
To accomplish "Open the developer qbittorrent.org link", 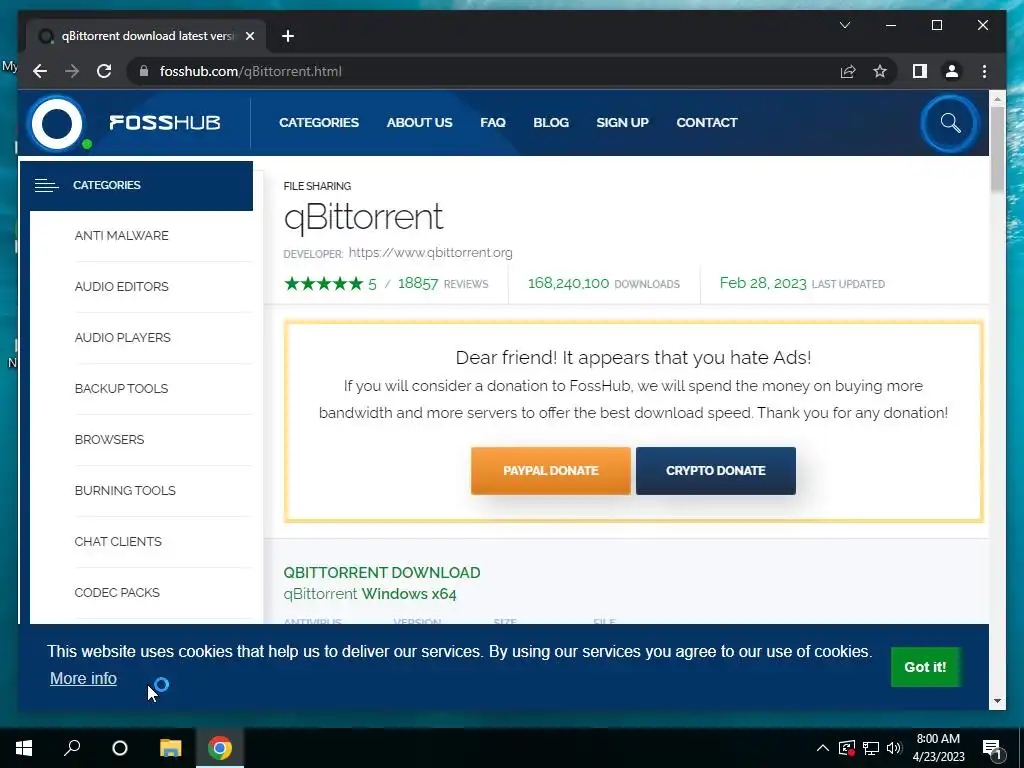I will [430, 253].
